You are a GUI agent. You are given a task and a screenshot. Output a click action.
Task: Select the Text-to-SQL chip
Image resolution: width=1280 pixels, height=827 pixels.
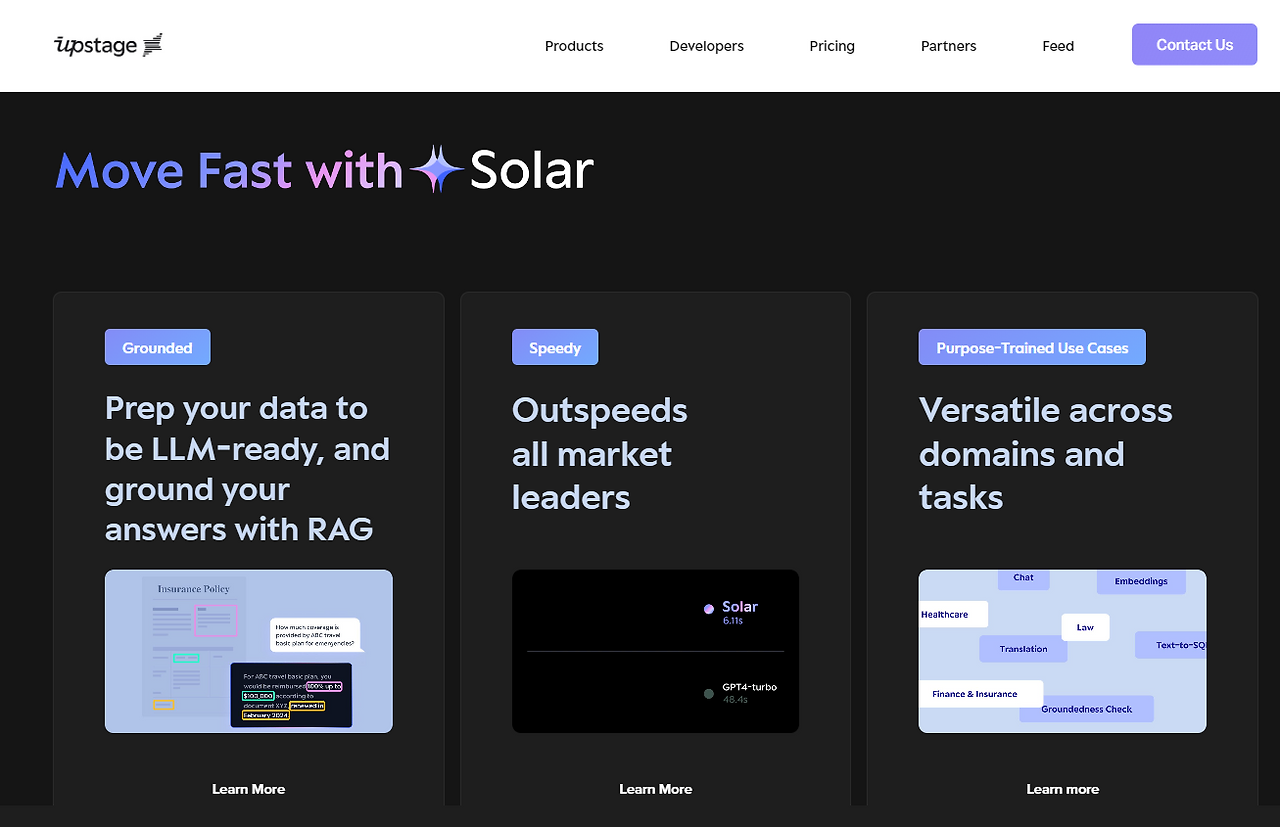1171,645
